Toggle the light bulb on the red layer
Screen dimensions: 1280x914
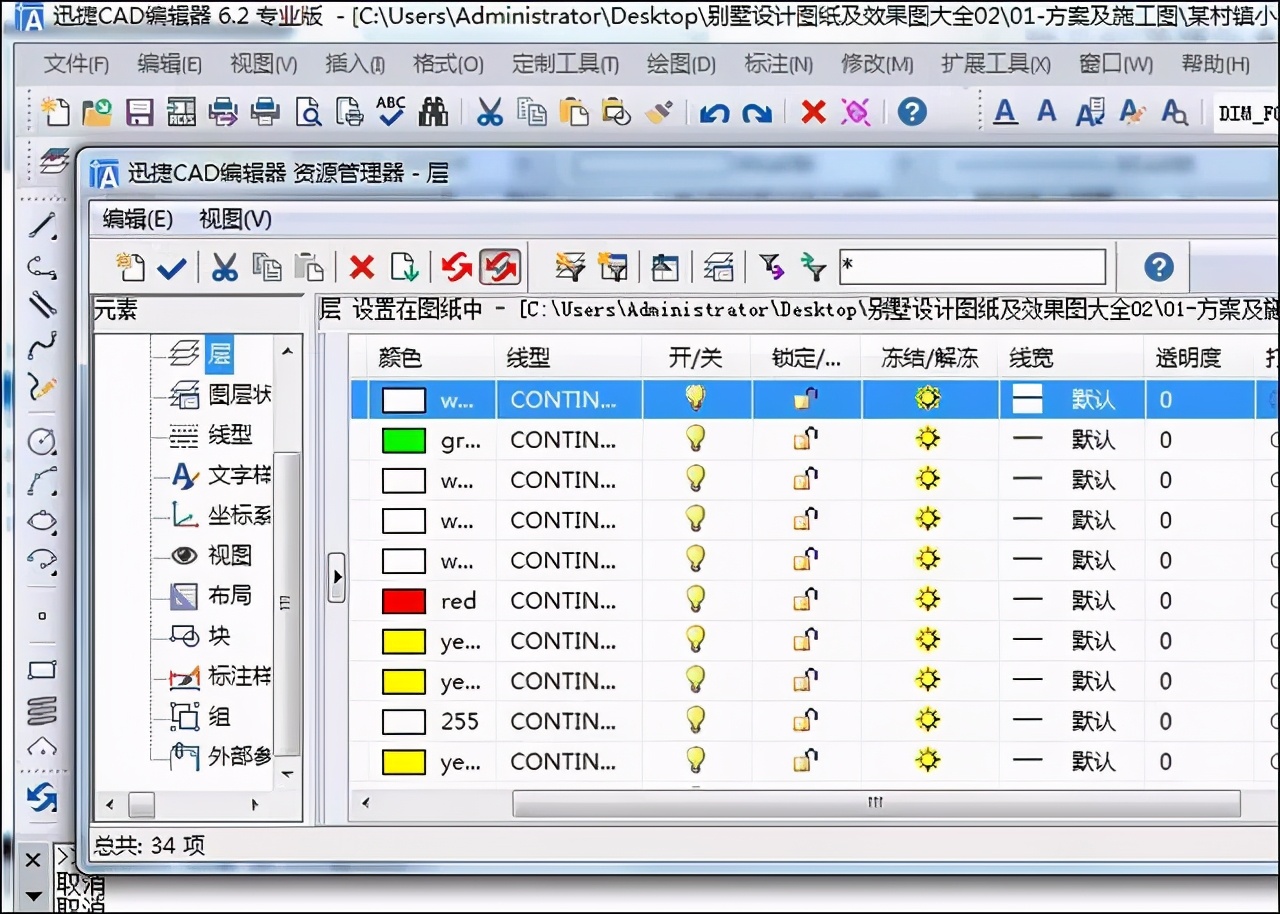tap(695, 600)
